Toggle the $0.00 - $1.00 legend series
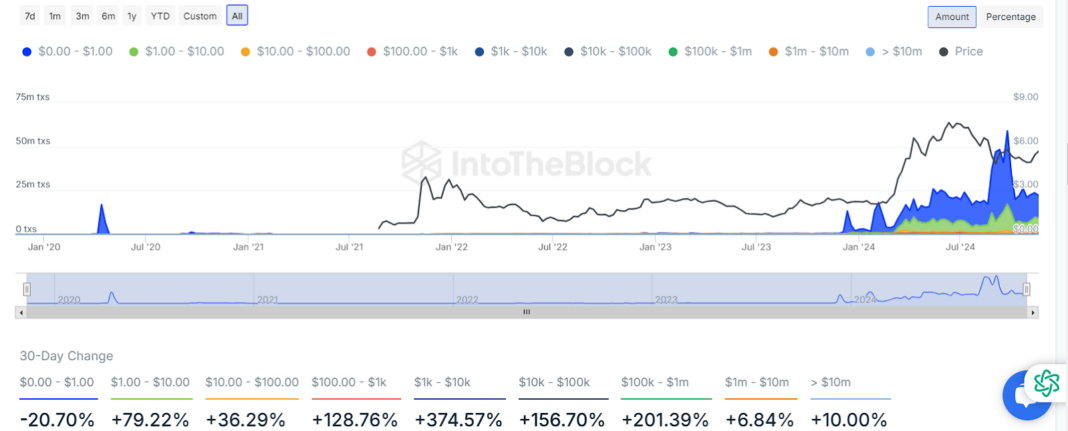Image resolution: width=1068 pixels, height=431 pixels. [68, 51]
